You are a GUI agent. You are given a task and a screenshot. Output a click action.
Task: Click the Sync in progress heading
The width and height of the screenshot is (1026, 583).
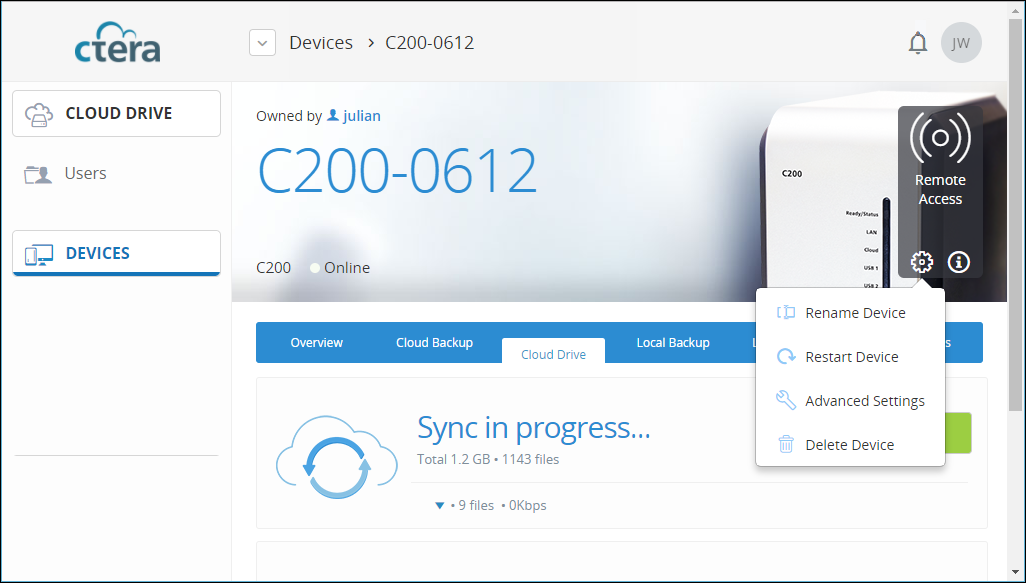533,428
